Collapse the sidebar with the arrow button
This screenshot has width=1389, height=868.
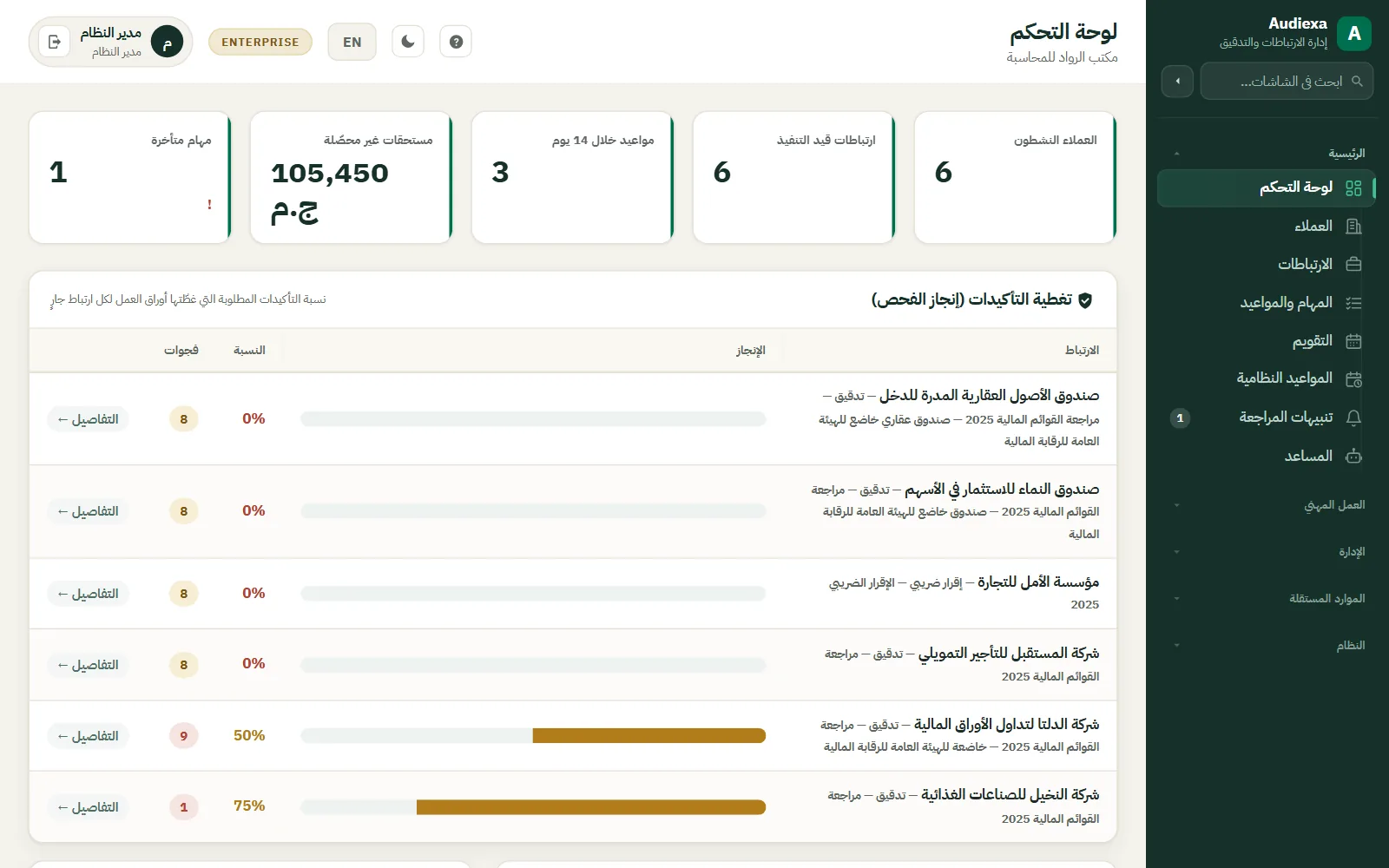coord(1177,82)
